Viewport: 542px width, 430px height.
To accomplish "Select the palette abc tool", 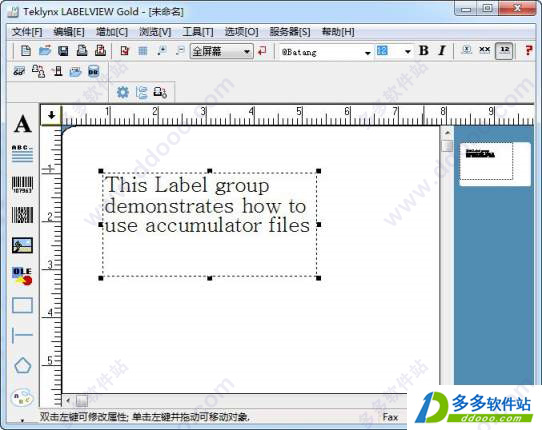I will (22, 397).
